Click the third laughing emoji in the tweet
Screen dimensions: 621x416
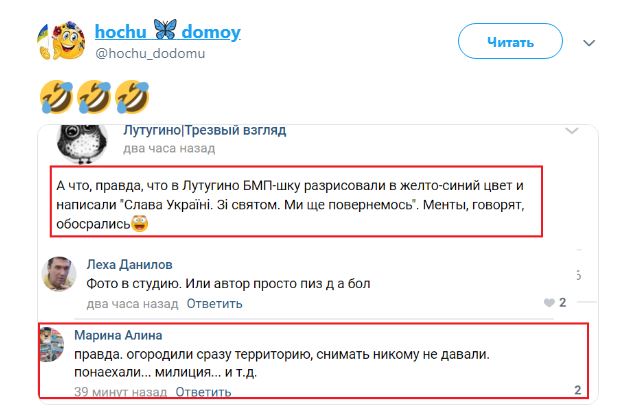coord(131,96)
